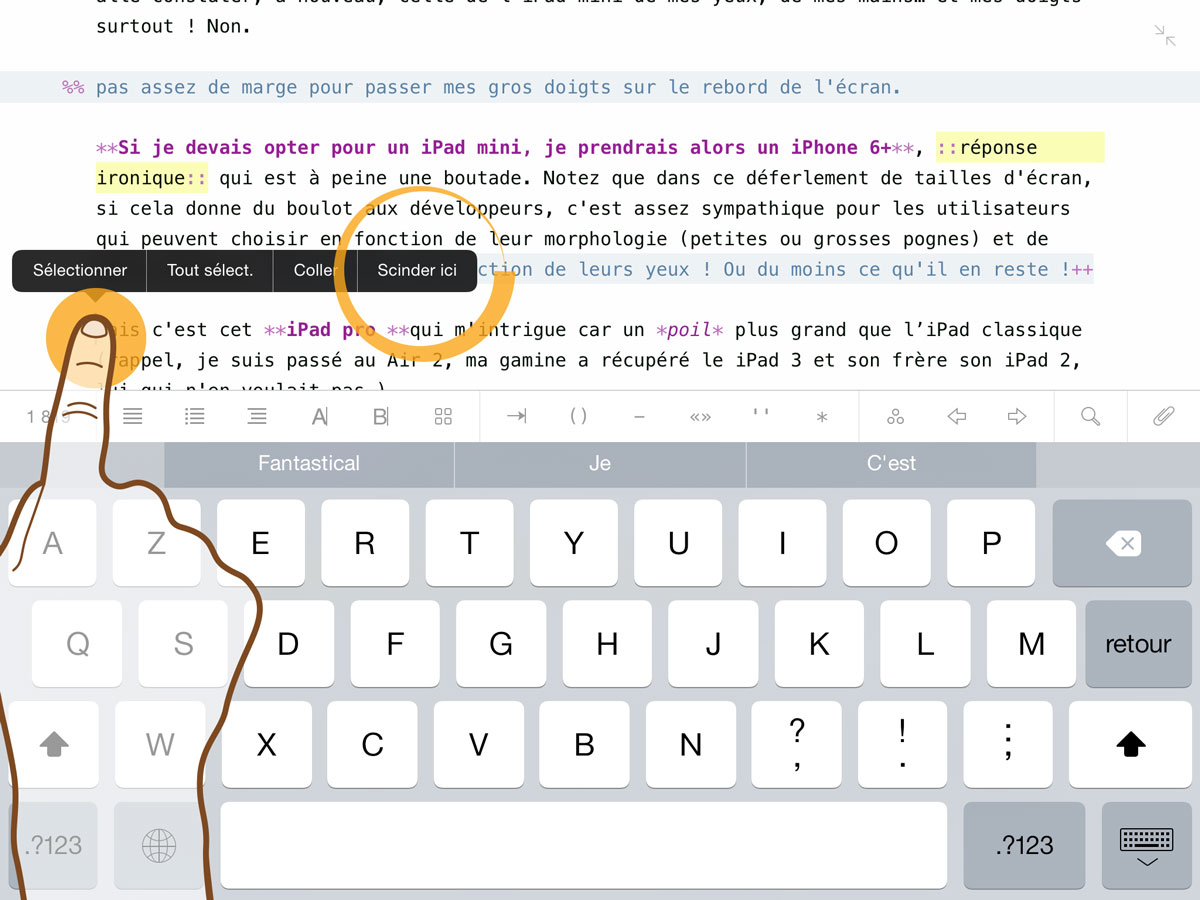The width and height of the screenshot is (1200, 900).
Task: Tap the italic word "poil" in the text
Action: pyautogui.click(x=689, y=330)
